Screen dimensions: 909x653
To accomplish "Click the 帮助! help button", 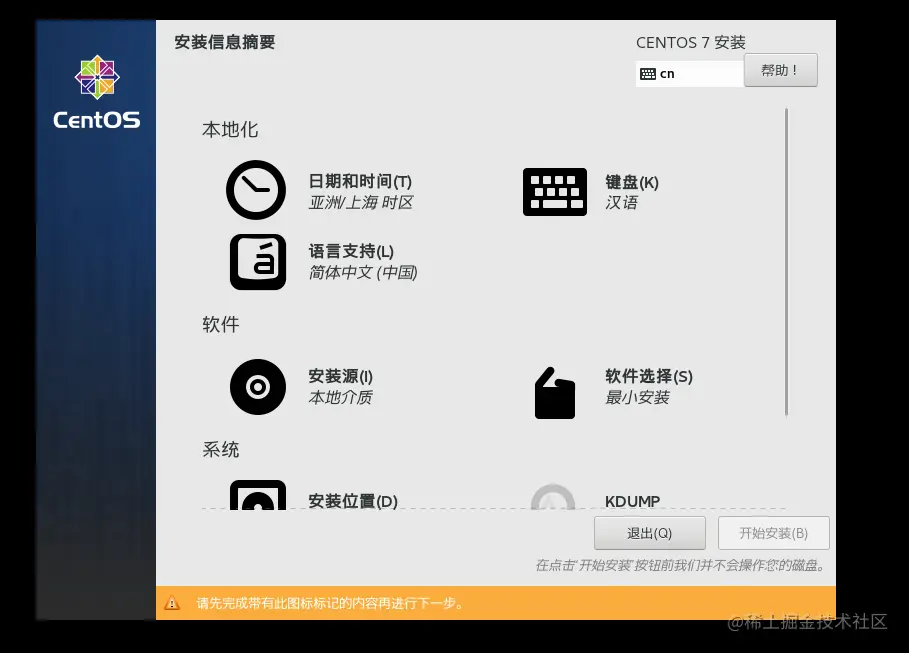I will [780, 70].
